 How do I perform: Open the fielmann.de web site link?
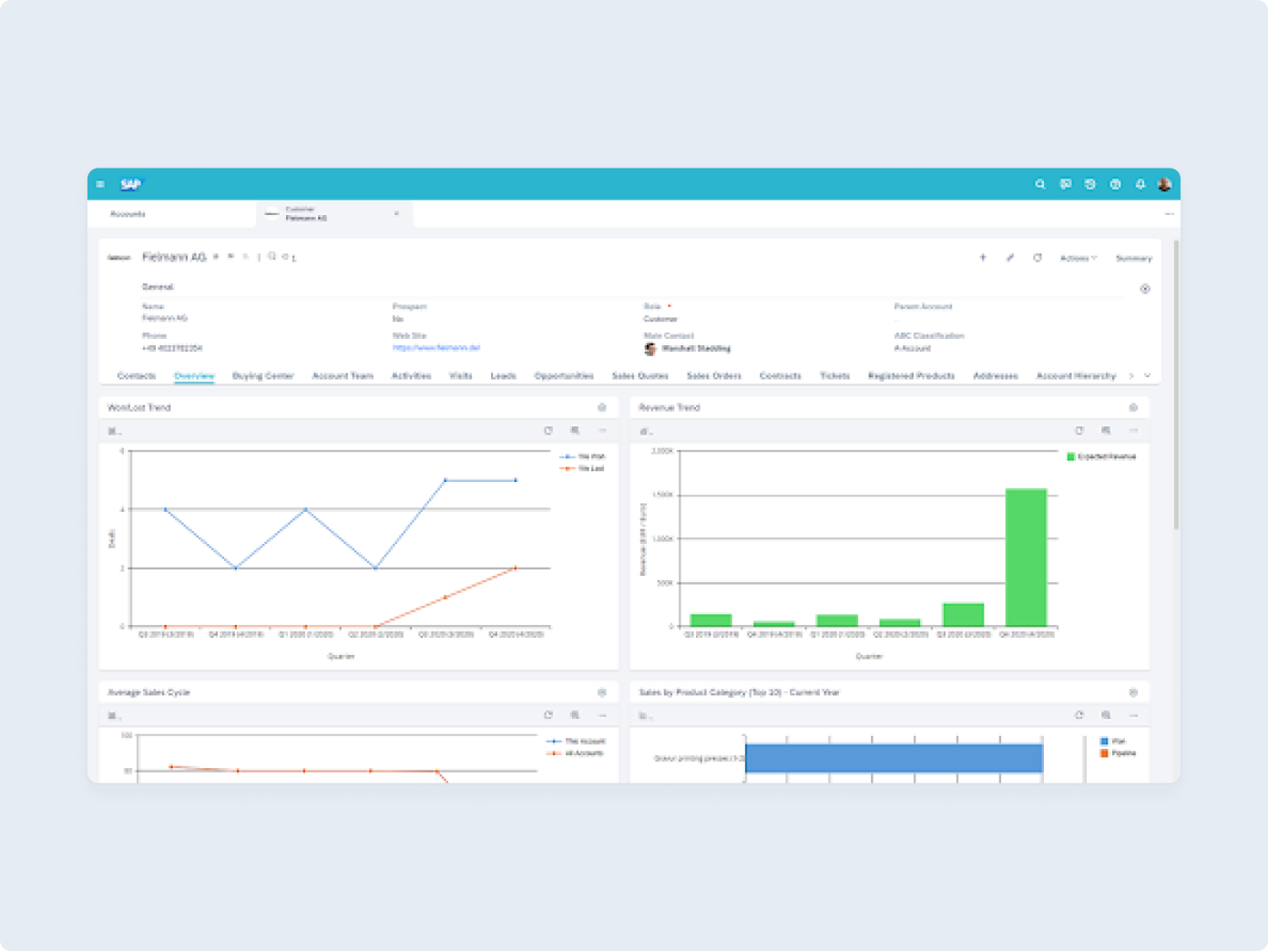coord(436,348)
